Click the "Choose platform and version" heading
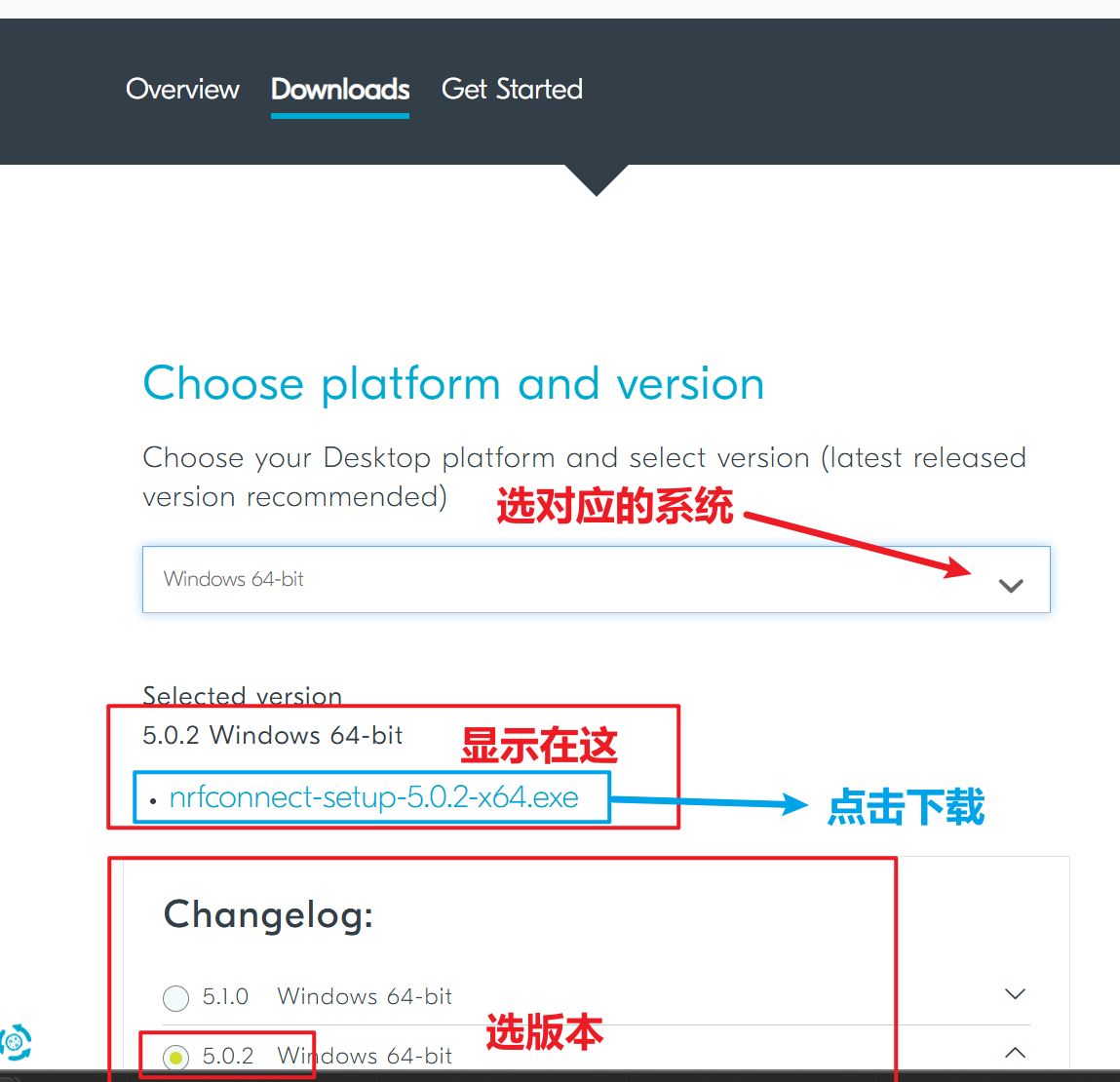This screenshot has width=1120, height=1082. click(x=453, y=384)
